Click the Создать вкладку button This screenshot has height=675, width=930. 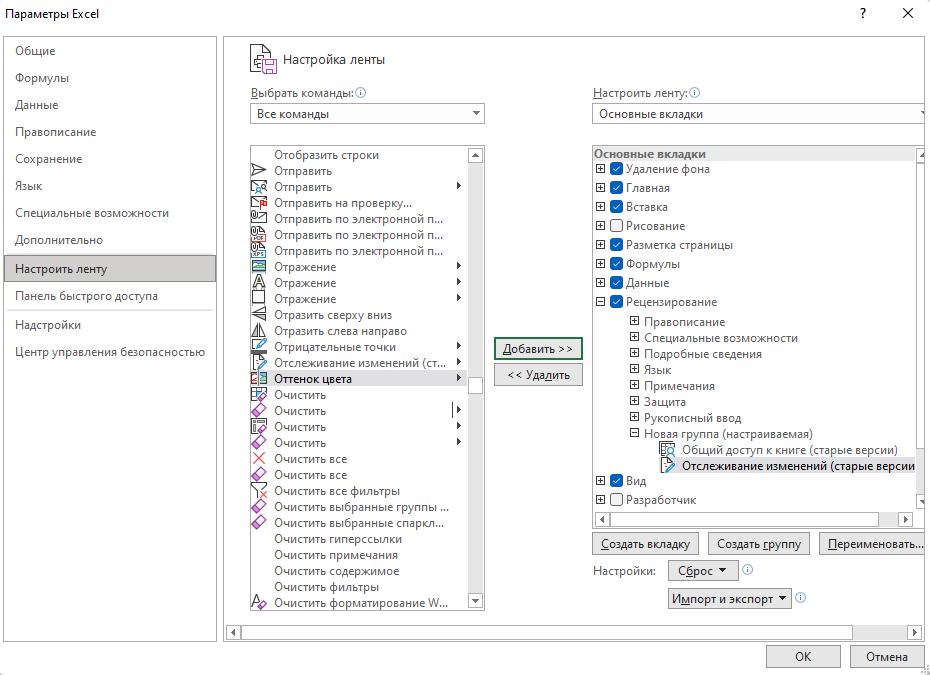pyautogui.click(x=645, y=544)
